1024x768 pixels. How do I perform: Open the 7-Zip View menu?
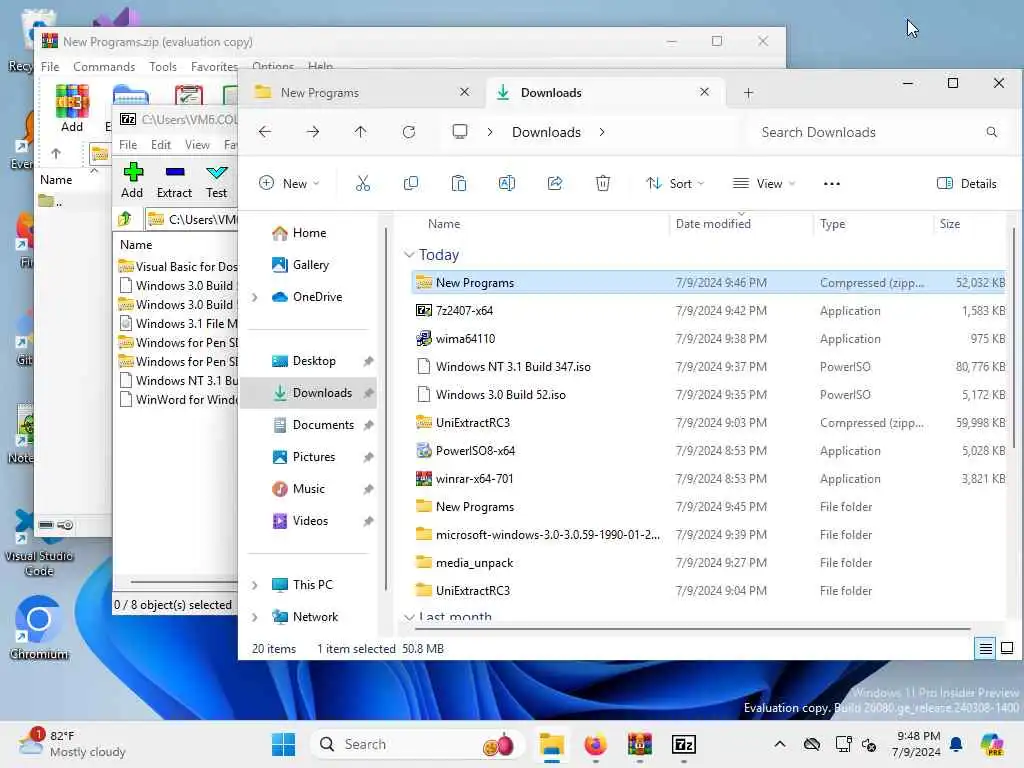[197, 145]
